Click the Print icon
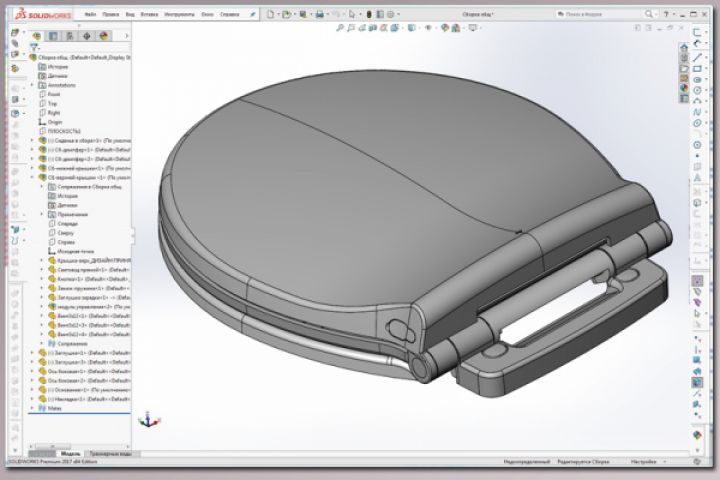The width and height of the screenshot is (720, 480). click(320, 15)
